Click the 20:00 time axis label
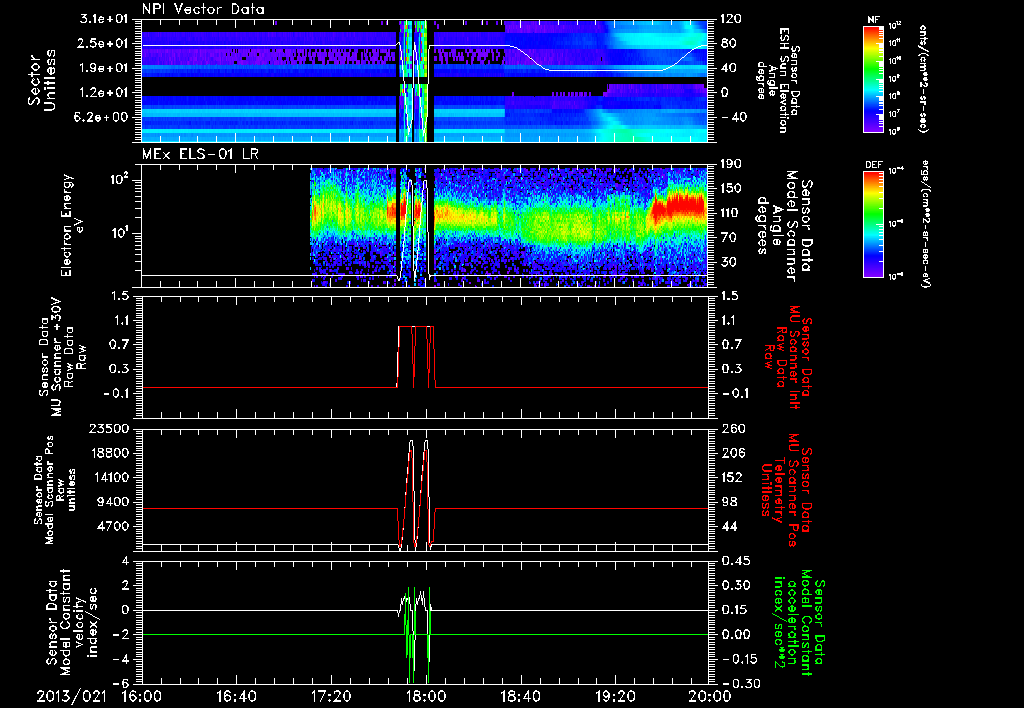1024x708 pixels. [x=710, y=696]
